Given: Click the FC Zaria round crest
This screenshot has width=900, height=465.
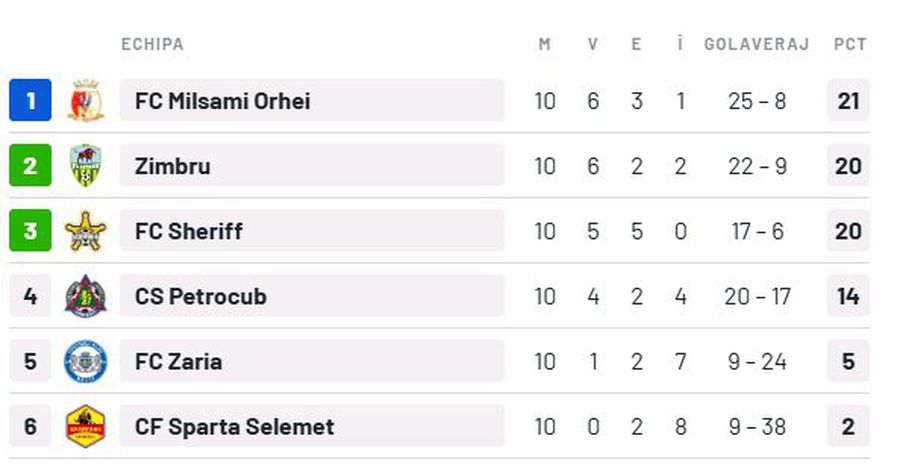Looking at the screenshot, I should pyautogui.click(x=86, y=361).
